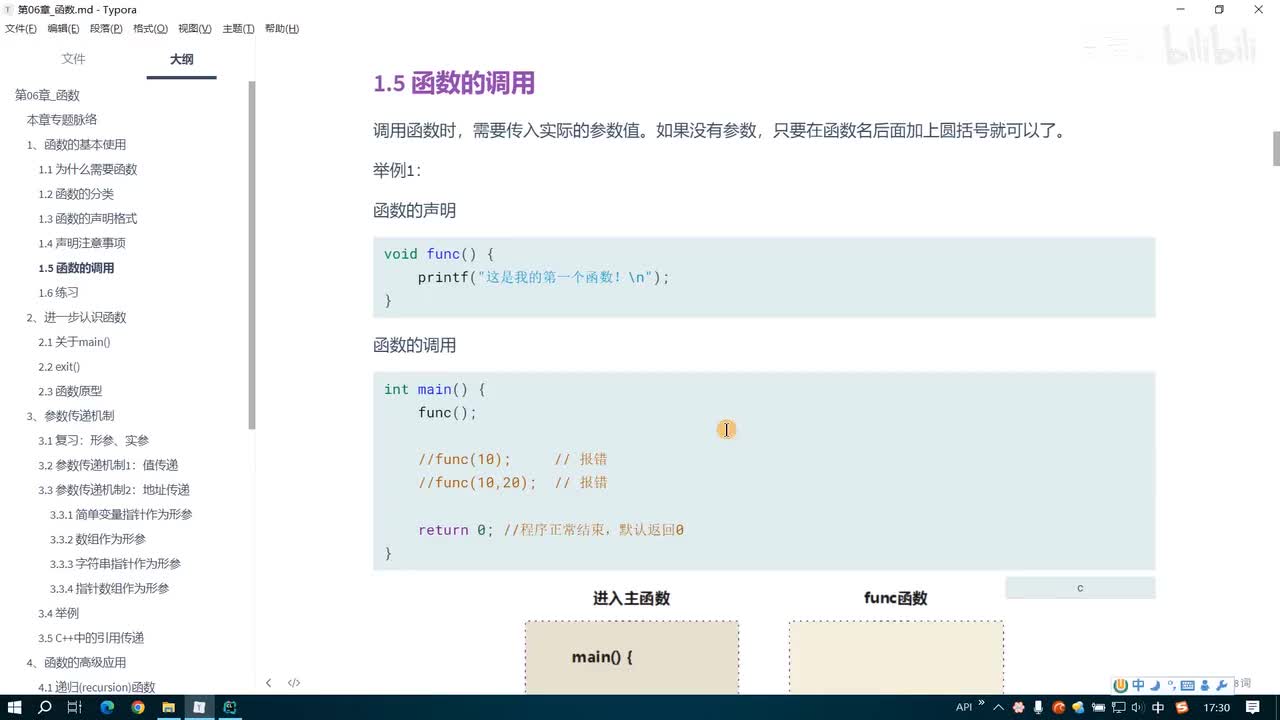This screenshot has height=720, width=1280.
Task: Click the Sogou IME logo on floating toolbar
Action: point(1120,686)
